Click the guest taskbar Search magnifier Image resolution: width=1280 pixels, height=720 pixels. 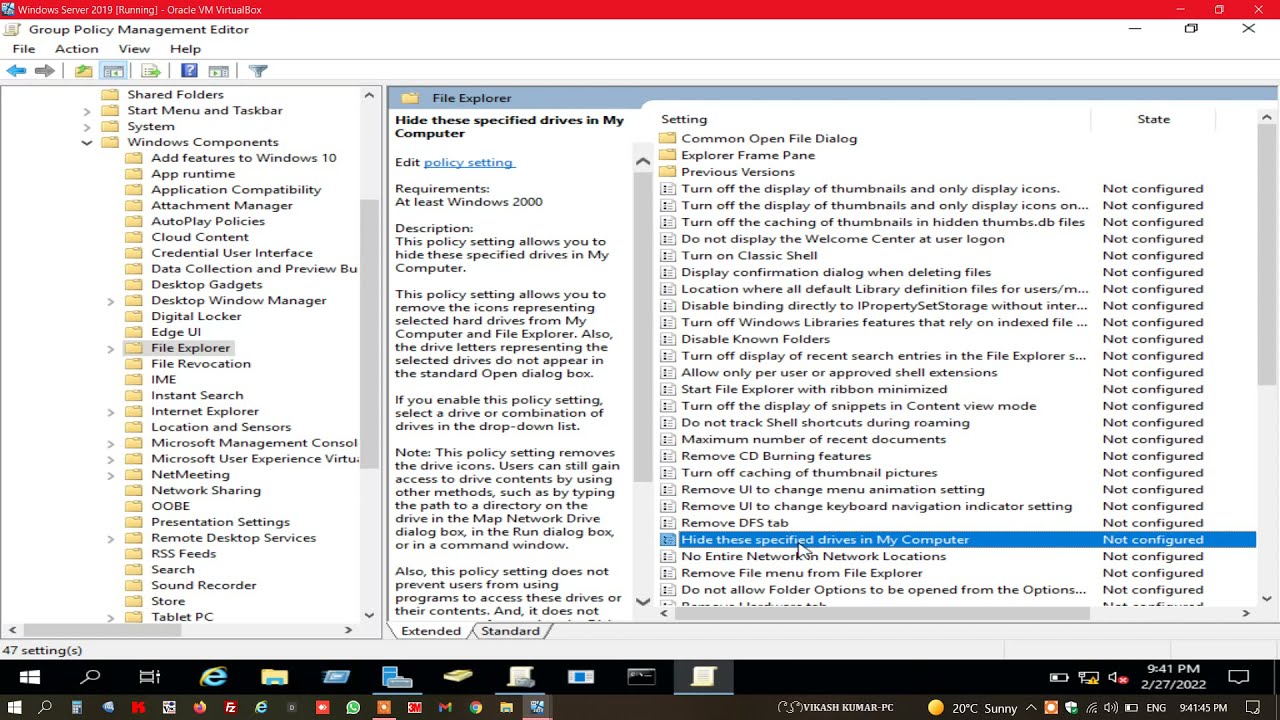90,677
